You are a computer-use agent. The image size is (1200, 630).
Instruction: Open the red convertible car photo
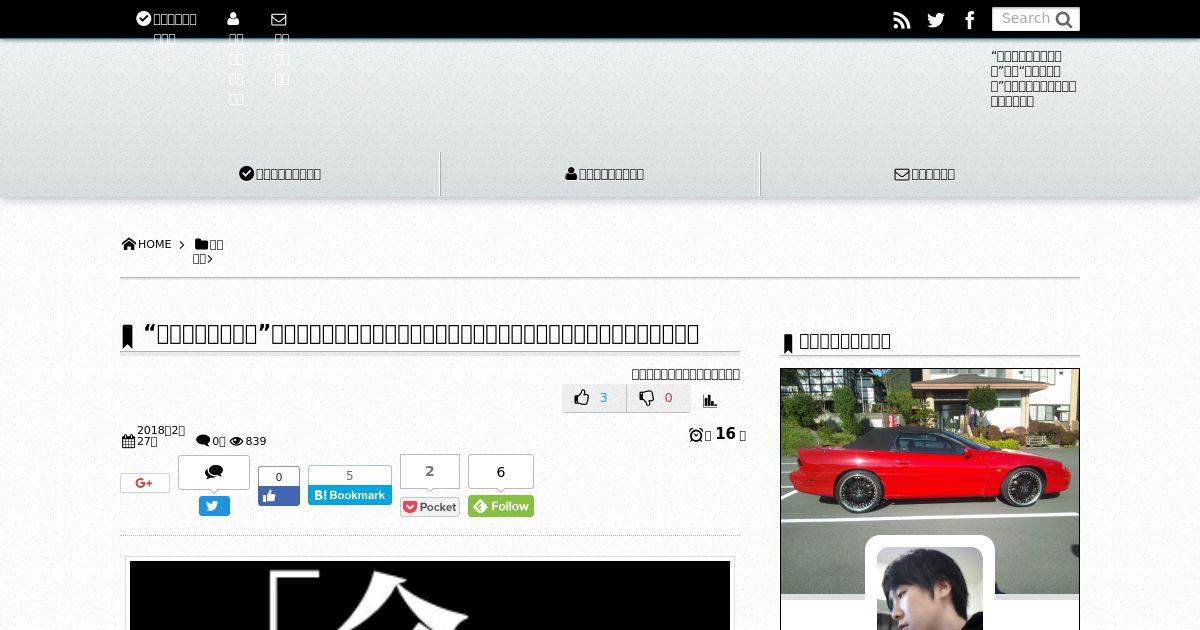coord(930,481)
